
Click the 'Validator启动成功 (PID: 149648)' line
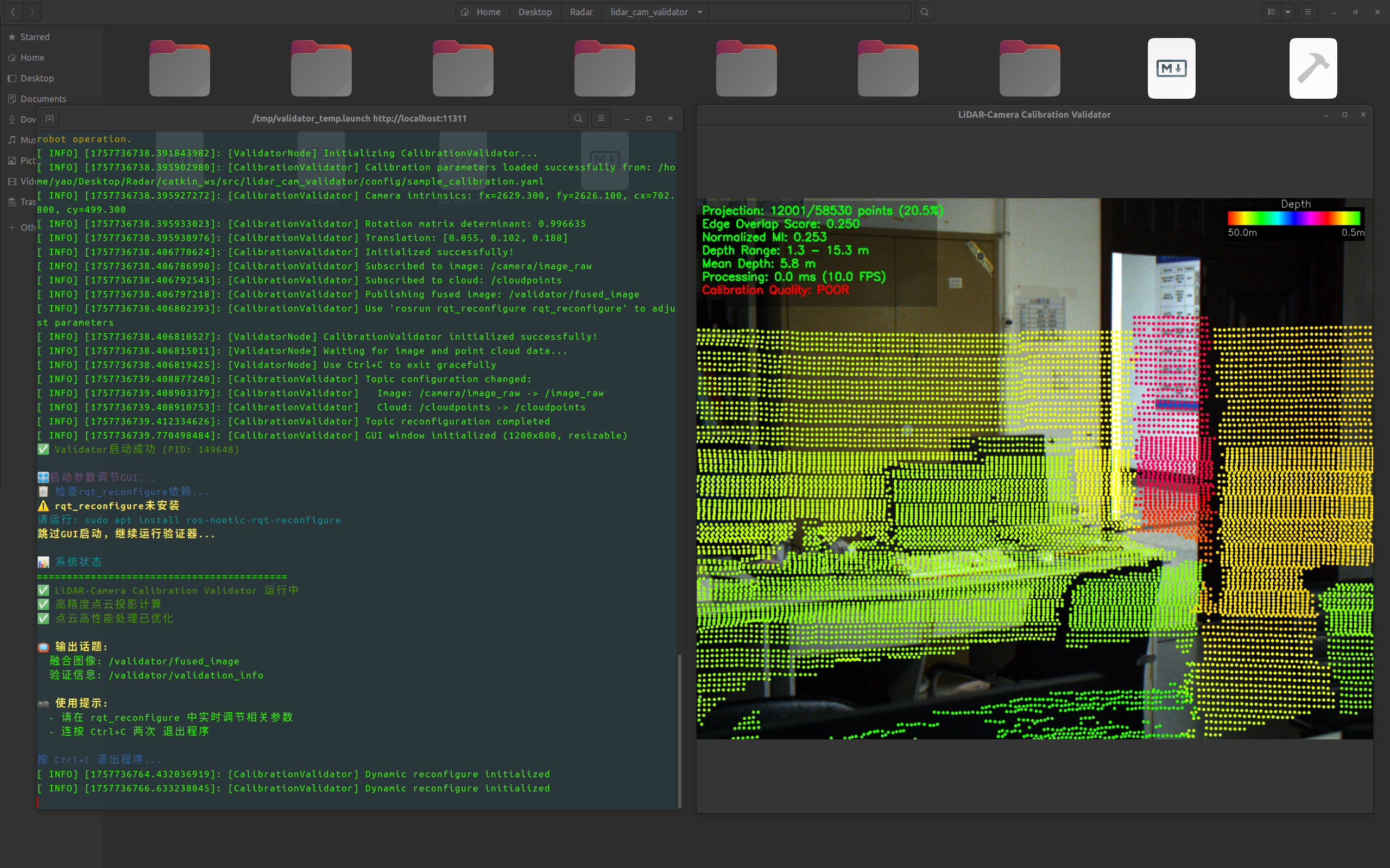coord(138,449)
